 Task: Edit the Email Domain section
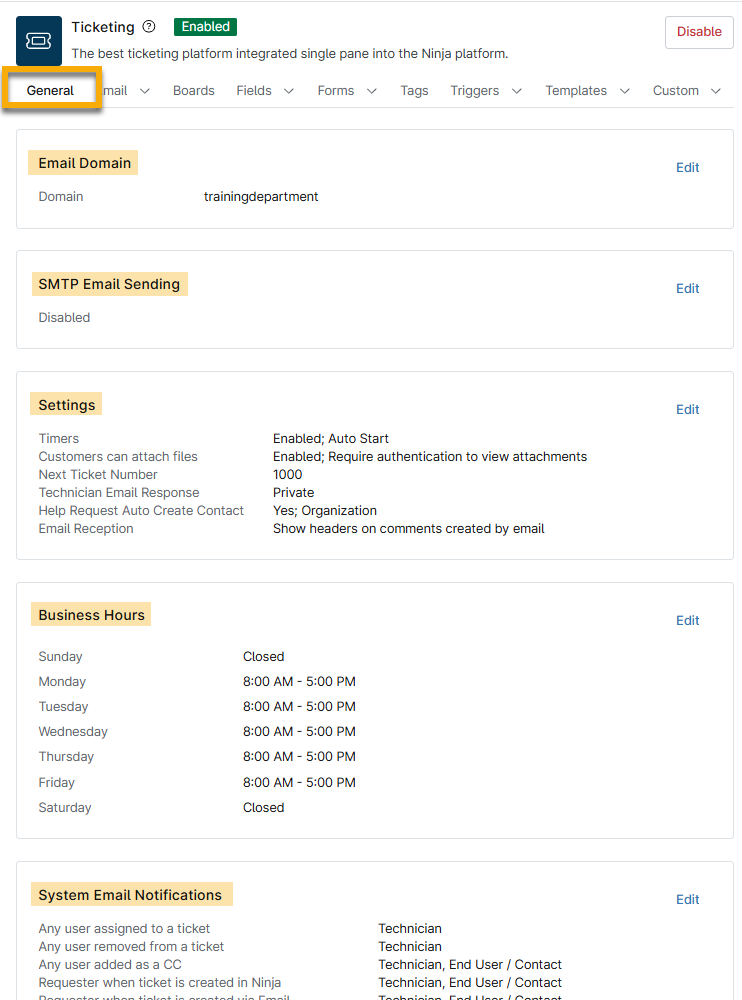687,167
